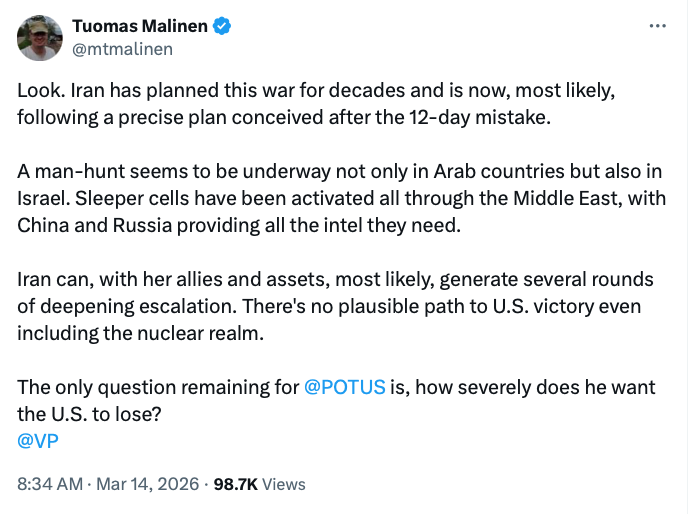Follow the @POTUS mention link
Viewport: 688px width, 514px height.
click(x=344, y=387)
